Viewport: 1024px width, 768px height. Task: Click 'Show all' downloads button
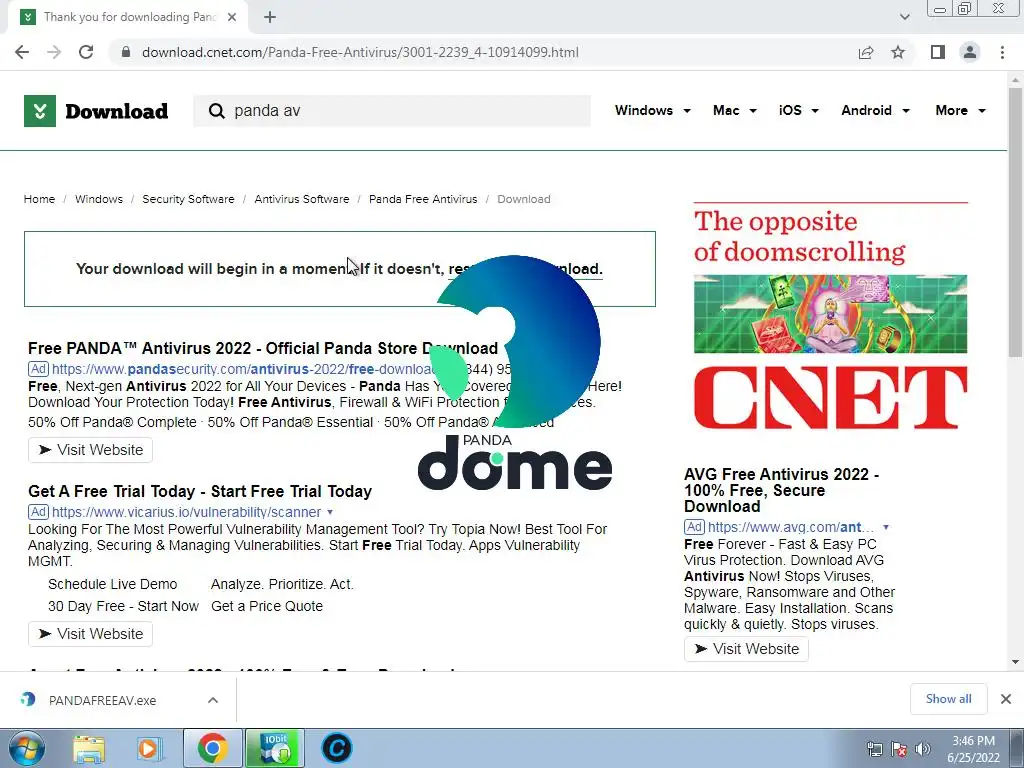pos(948,699)
